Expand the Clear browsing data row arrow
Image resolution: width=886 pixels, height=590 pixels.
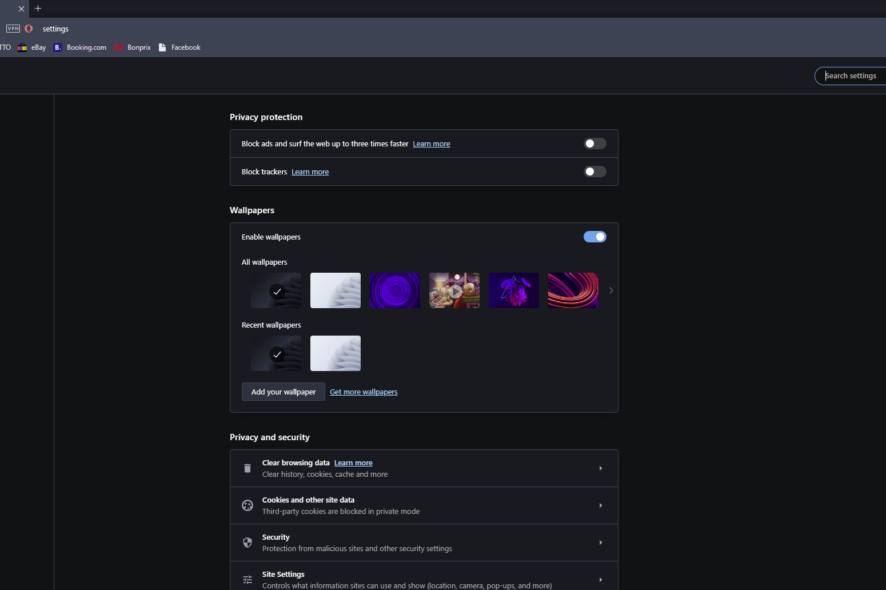[x=601, y=468]
